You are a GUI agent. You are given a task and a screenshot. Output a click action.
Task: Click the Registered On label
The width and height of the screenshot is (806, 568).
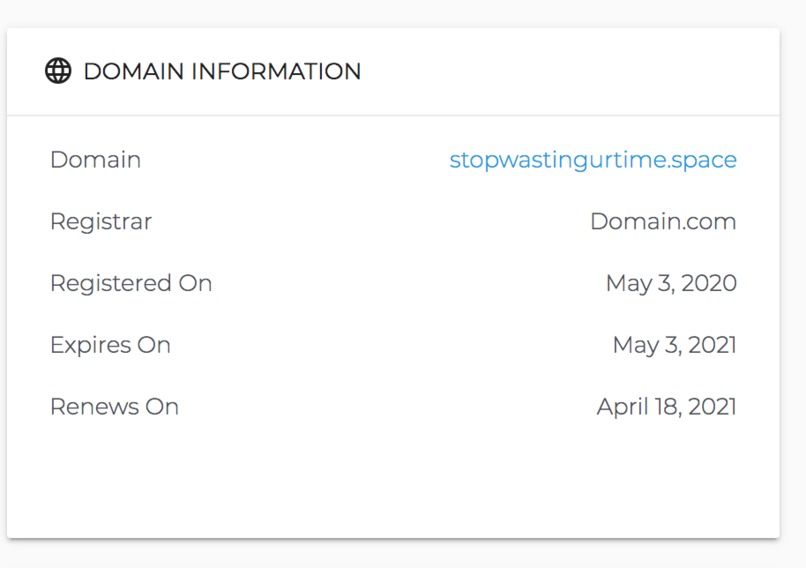(x=131, y=283)
